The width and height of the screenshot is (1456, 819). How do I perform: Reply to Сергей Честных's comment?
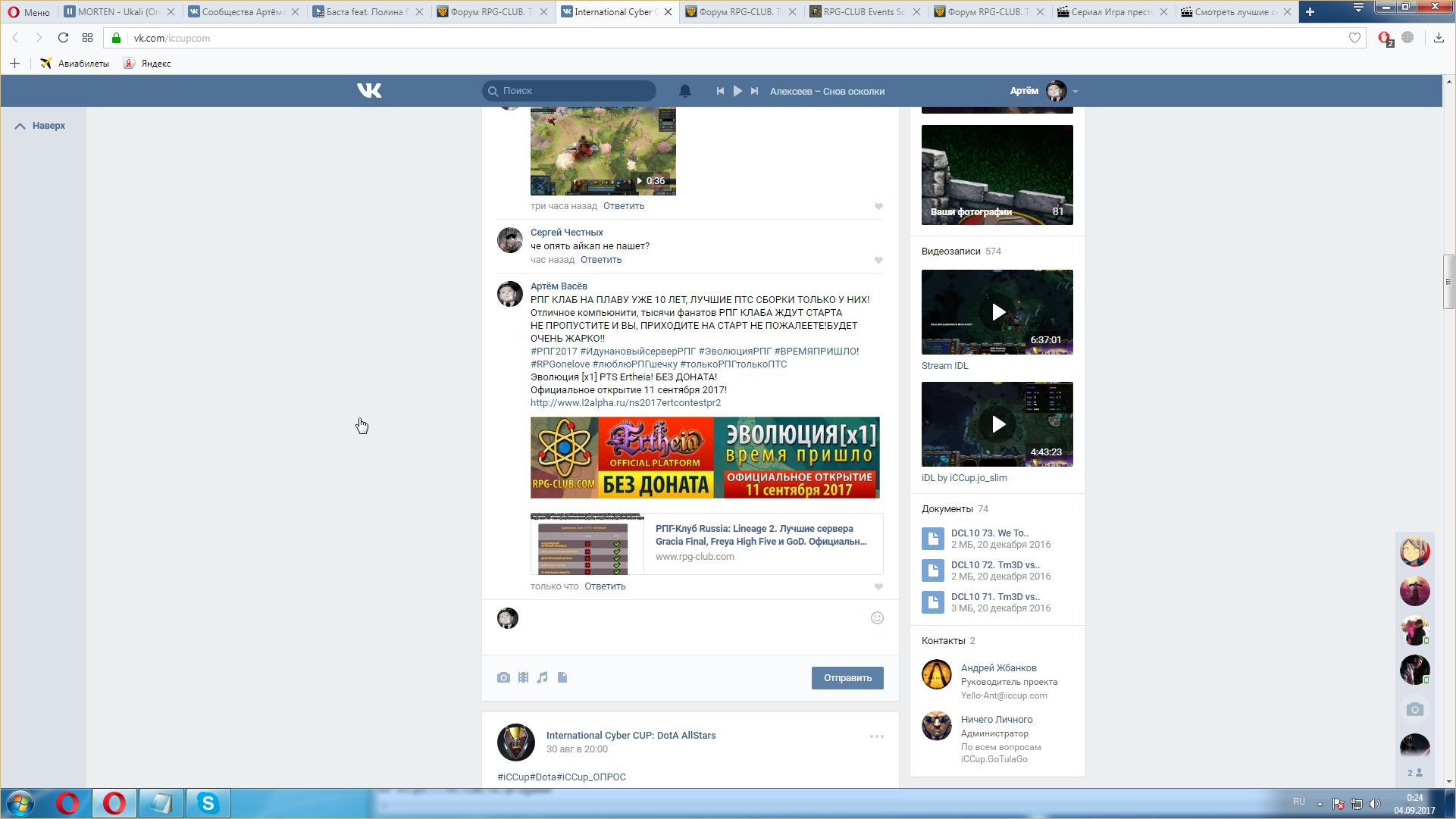pyautogui.click(x=601, y=260)
